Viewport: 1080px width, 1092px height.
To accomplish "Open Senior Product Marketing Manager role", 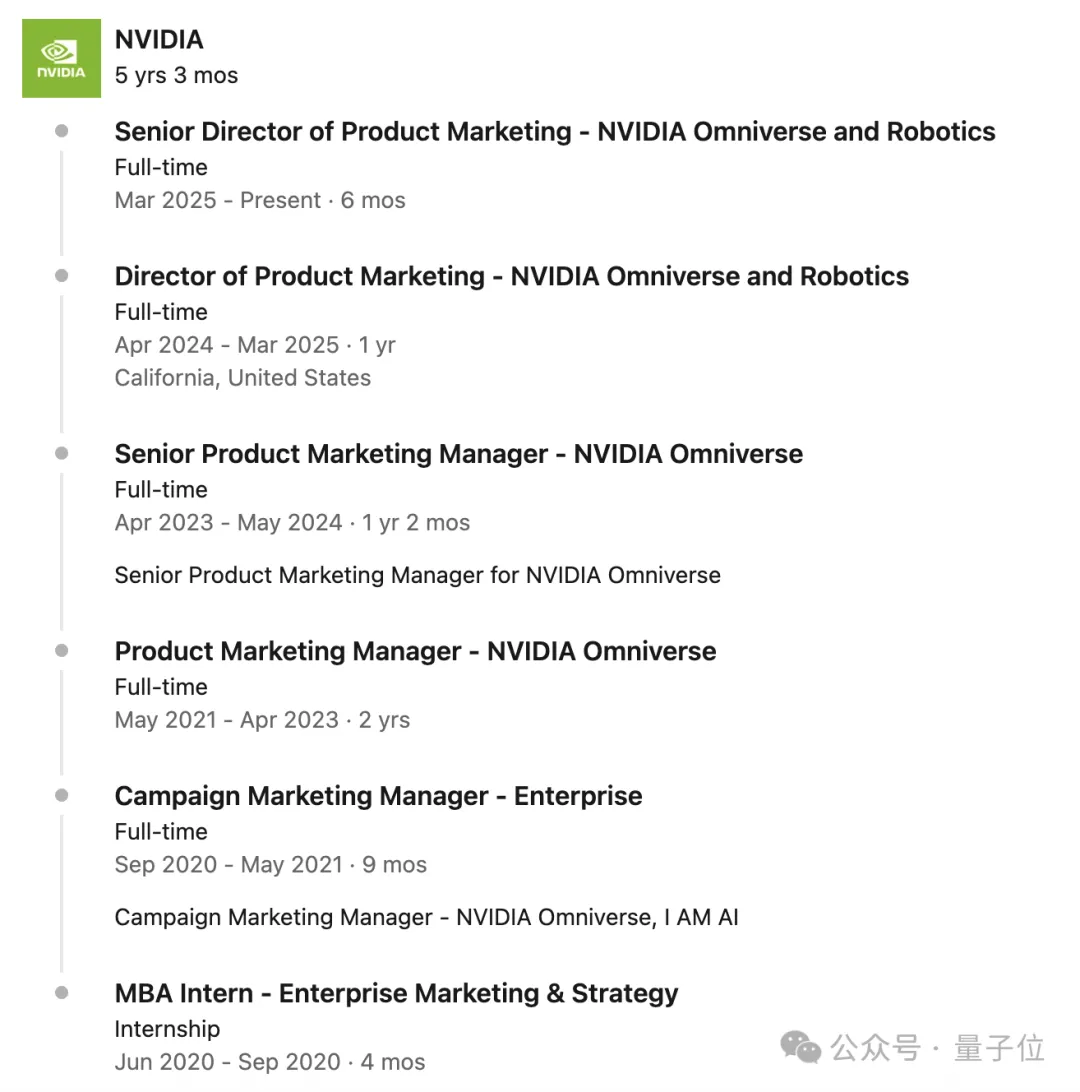I will [x=458, y=454].
